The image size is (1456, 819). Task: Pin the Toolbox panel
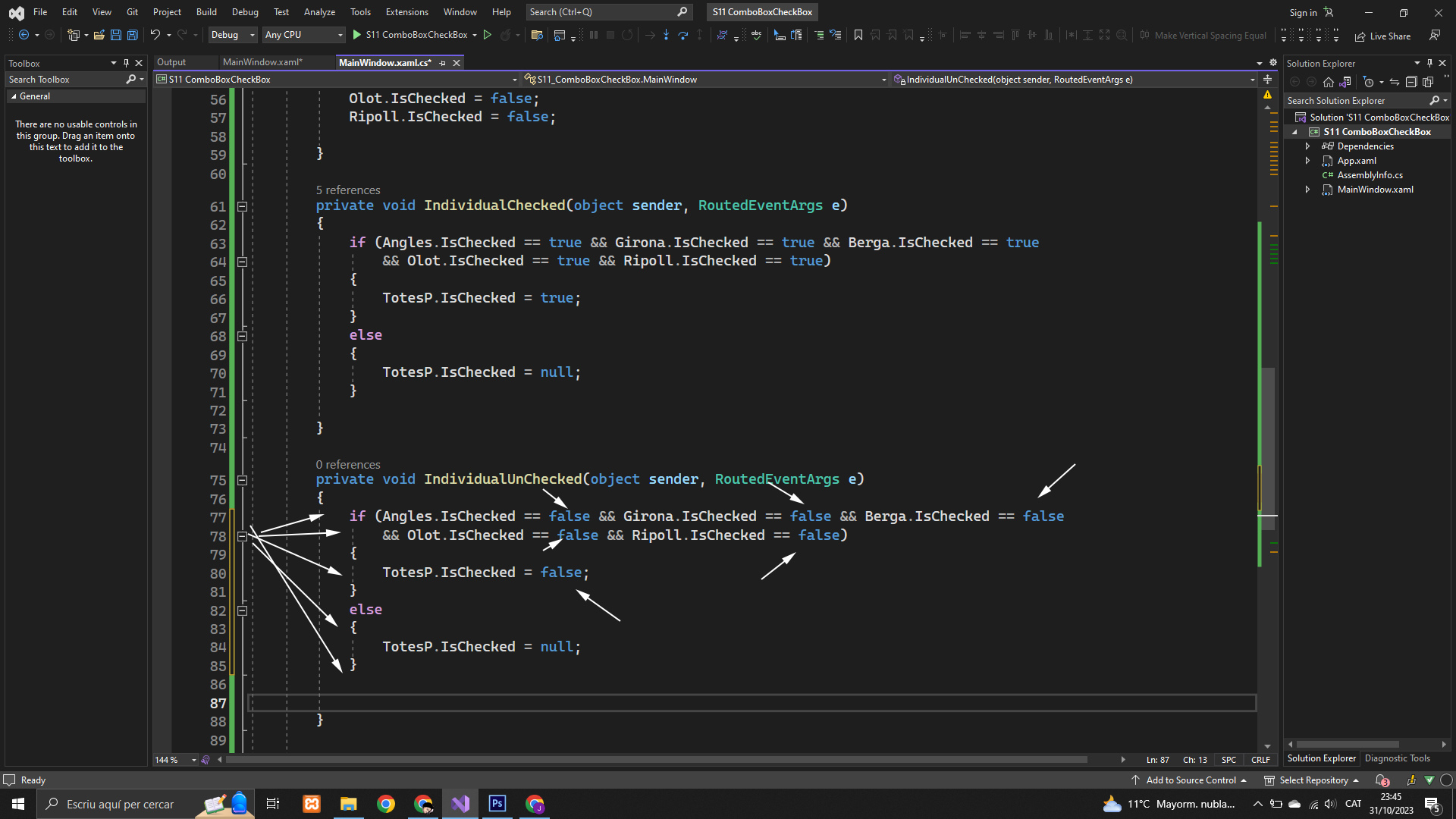coord(126,63)
